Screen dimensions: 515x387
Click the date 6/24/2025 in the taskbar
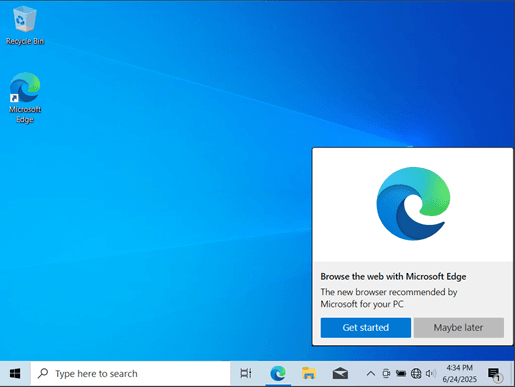click(x=460, y=379)
